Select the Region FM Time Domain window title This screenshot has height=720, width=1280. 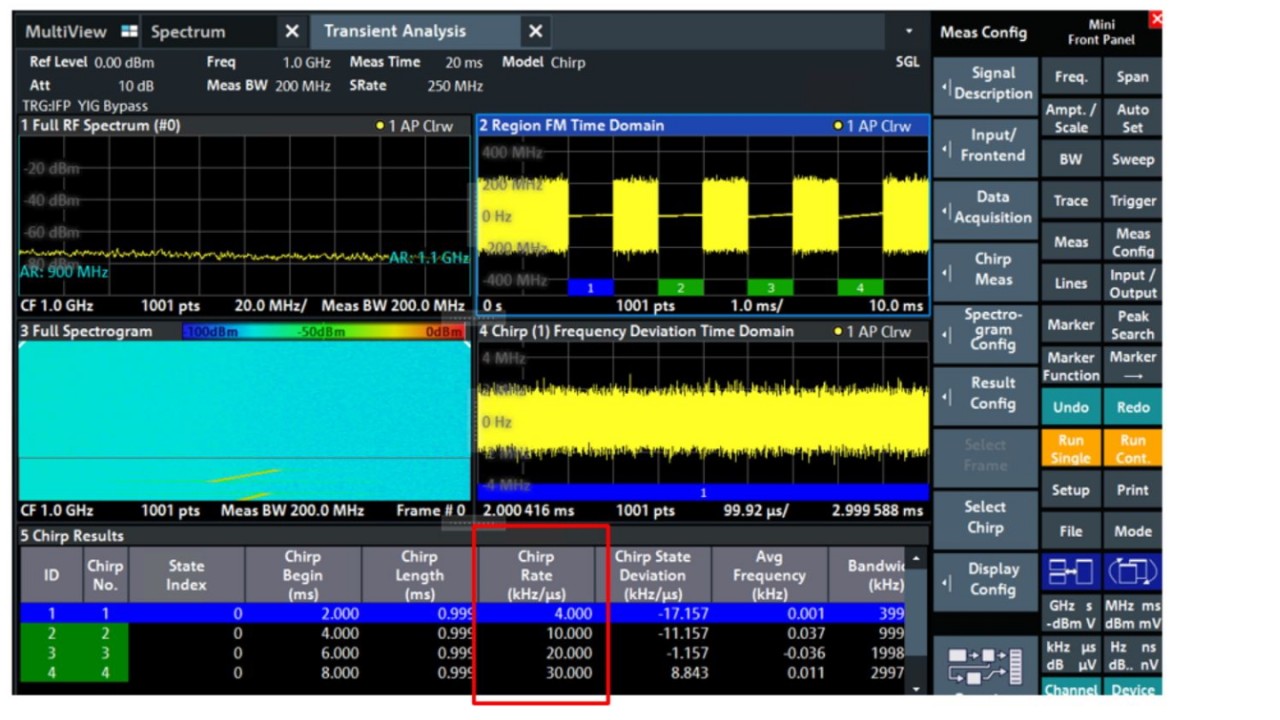(x=571, y=126)
